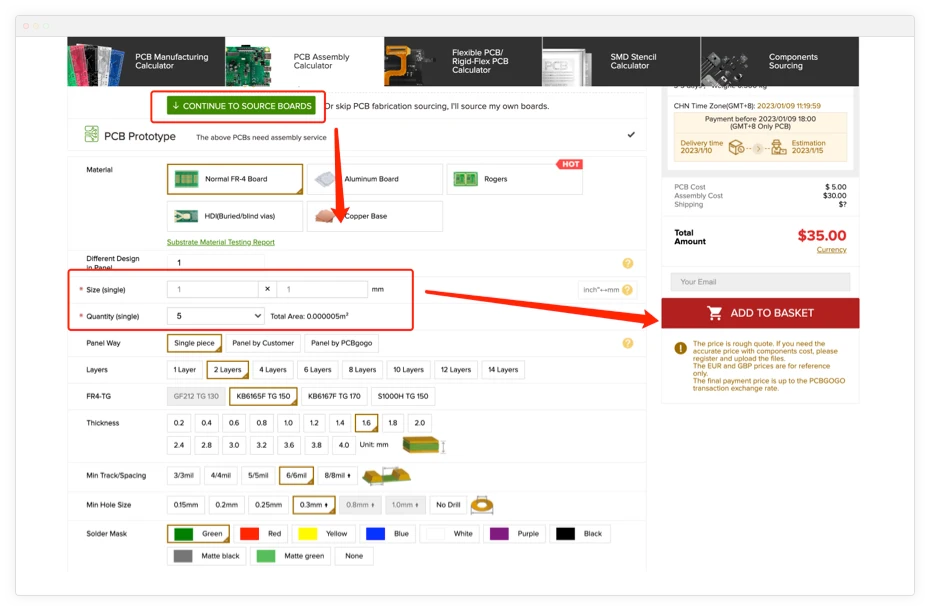Open the 0.8mm hole size dropdown
The image size is (930, 611).
[360, 505]
